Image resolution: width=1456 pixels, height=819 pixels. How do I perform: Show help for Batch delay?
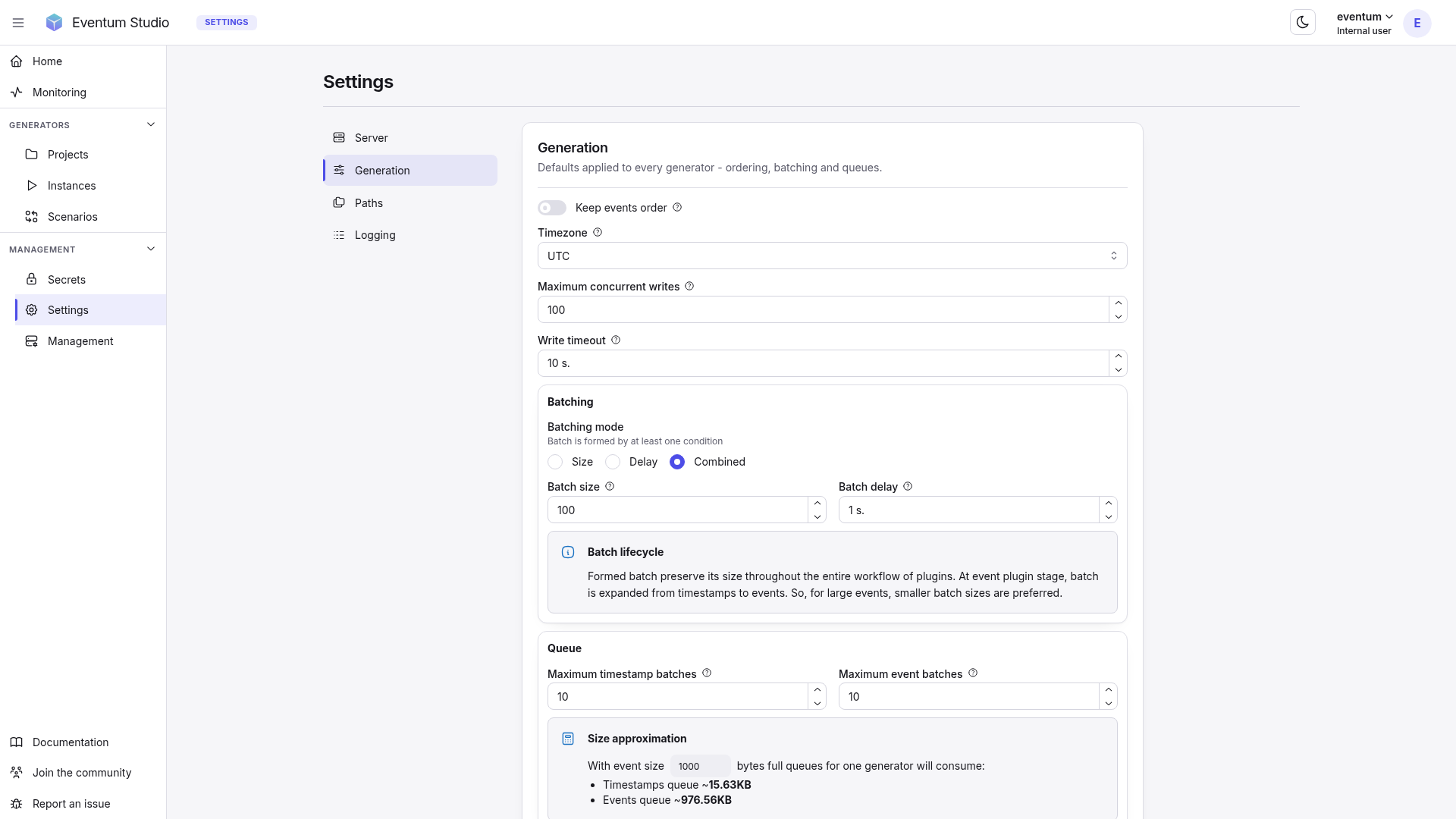(x=908, y=487)
